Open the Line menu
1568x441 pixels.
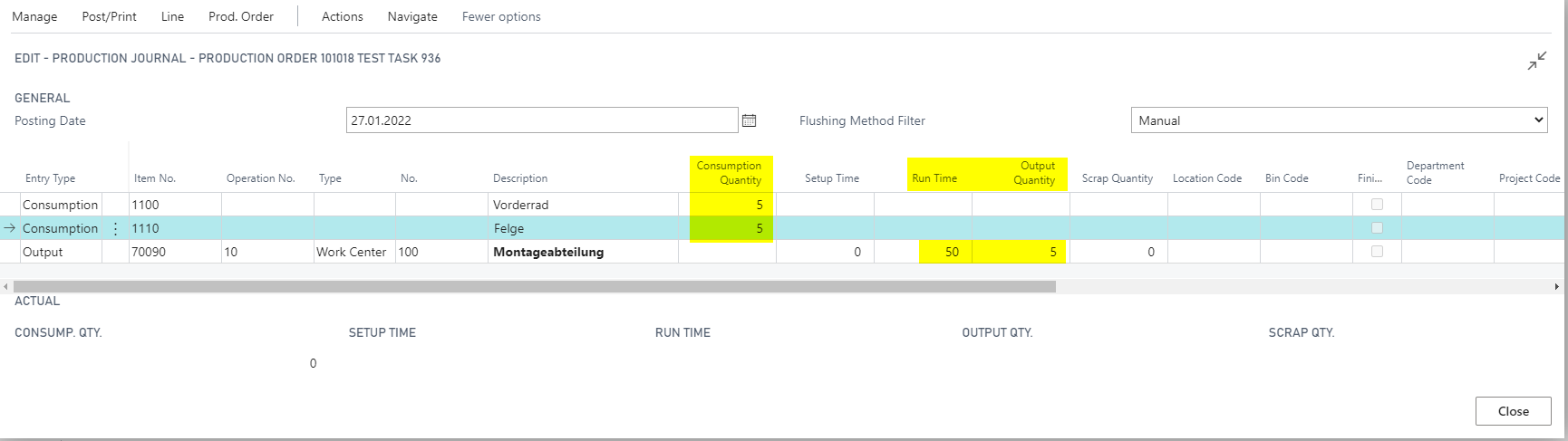pyautogui.click(x=172, y=16)
